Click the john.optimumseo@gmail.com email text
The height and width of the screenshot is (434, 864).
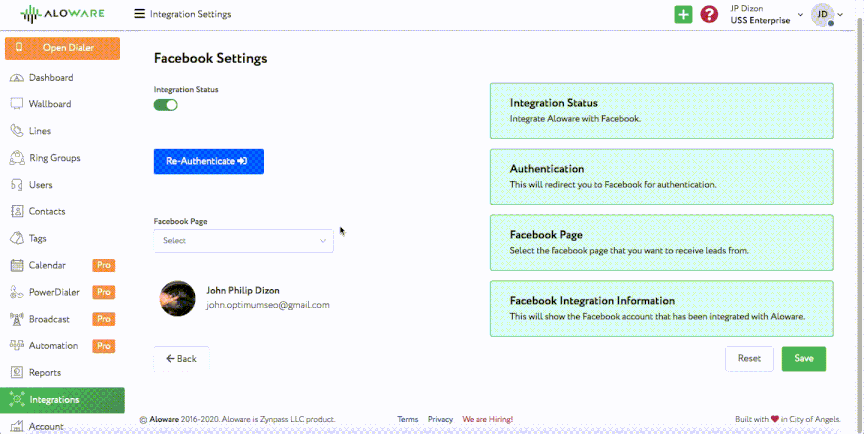coord(268,305)
